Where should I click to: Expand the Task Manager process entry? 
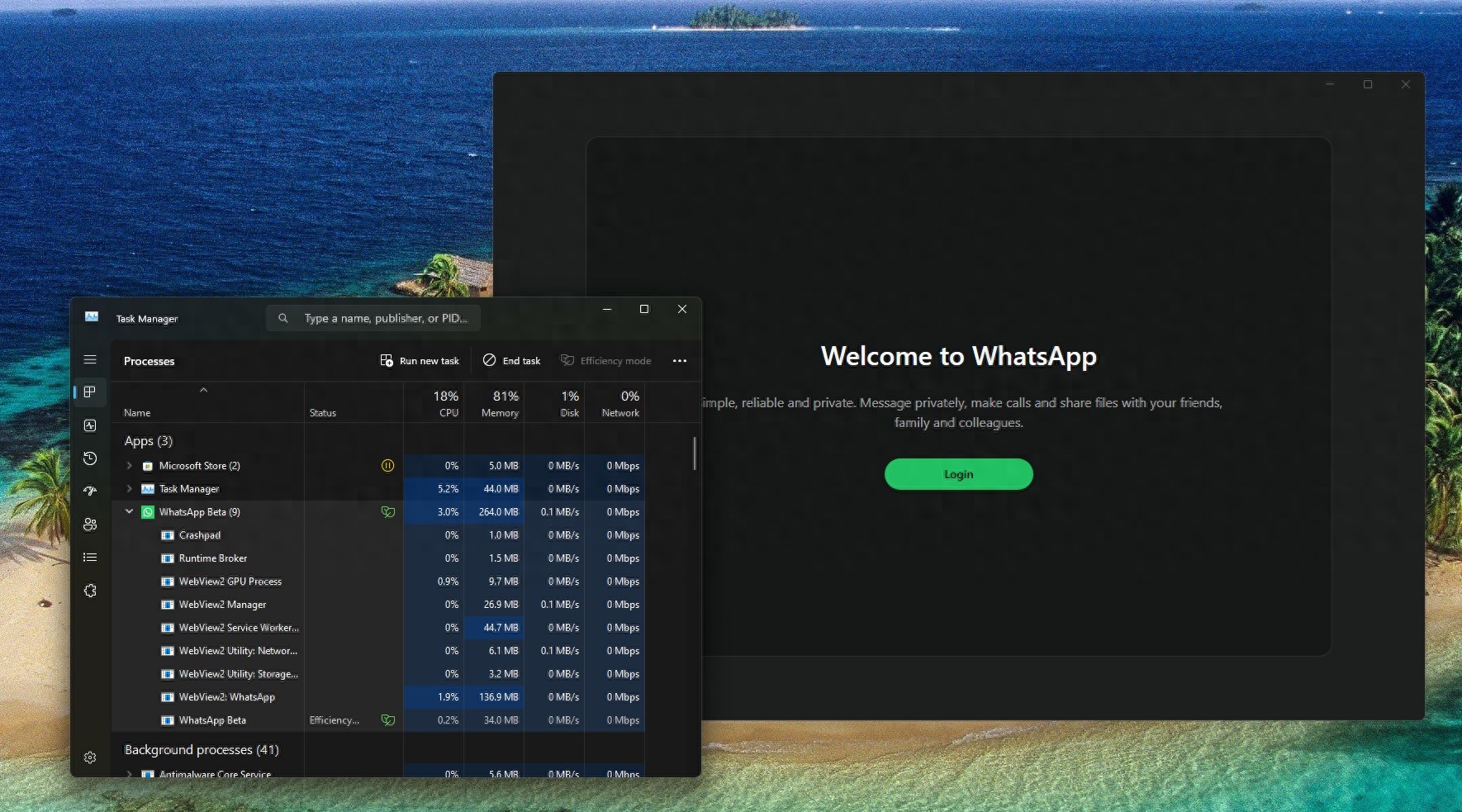(x=129, y=488)
